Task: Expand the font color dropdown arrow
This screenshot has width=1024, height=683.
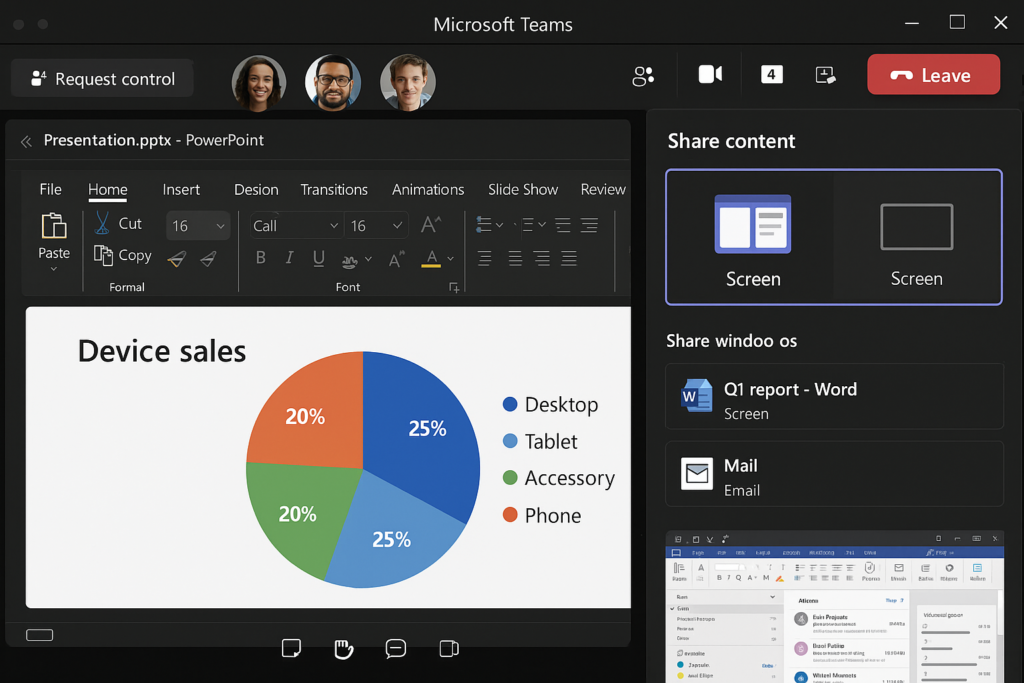Action: pyautogui.click(x=451, y=259)
